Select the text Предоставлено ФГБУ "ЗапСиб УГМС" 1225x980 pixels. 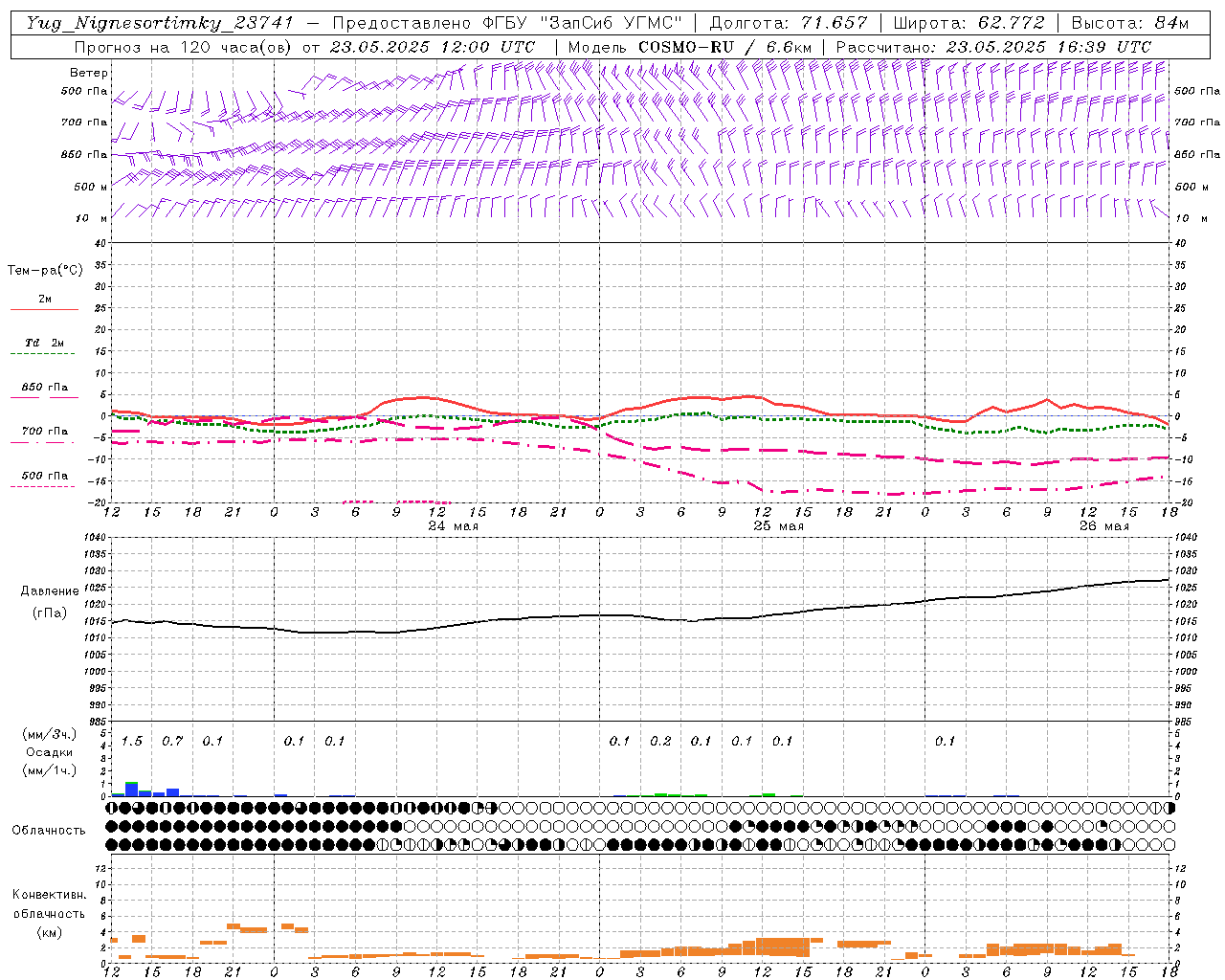(507, 23)
